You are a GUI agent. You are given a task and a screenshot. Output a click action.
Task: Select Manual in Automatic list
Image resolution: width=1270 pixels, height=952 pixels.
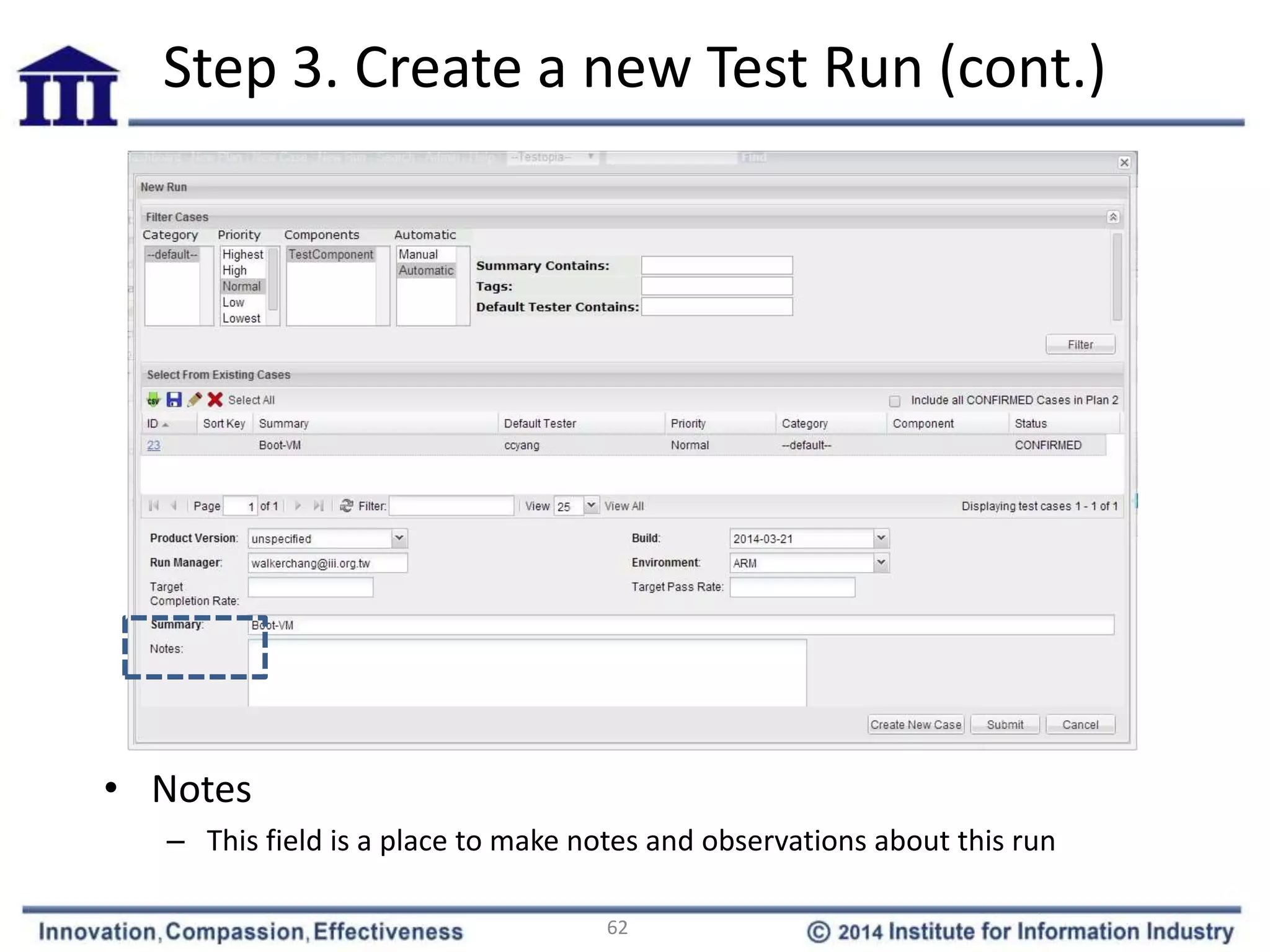point(426,255)
